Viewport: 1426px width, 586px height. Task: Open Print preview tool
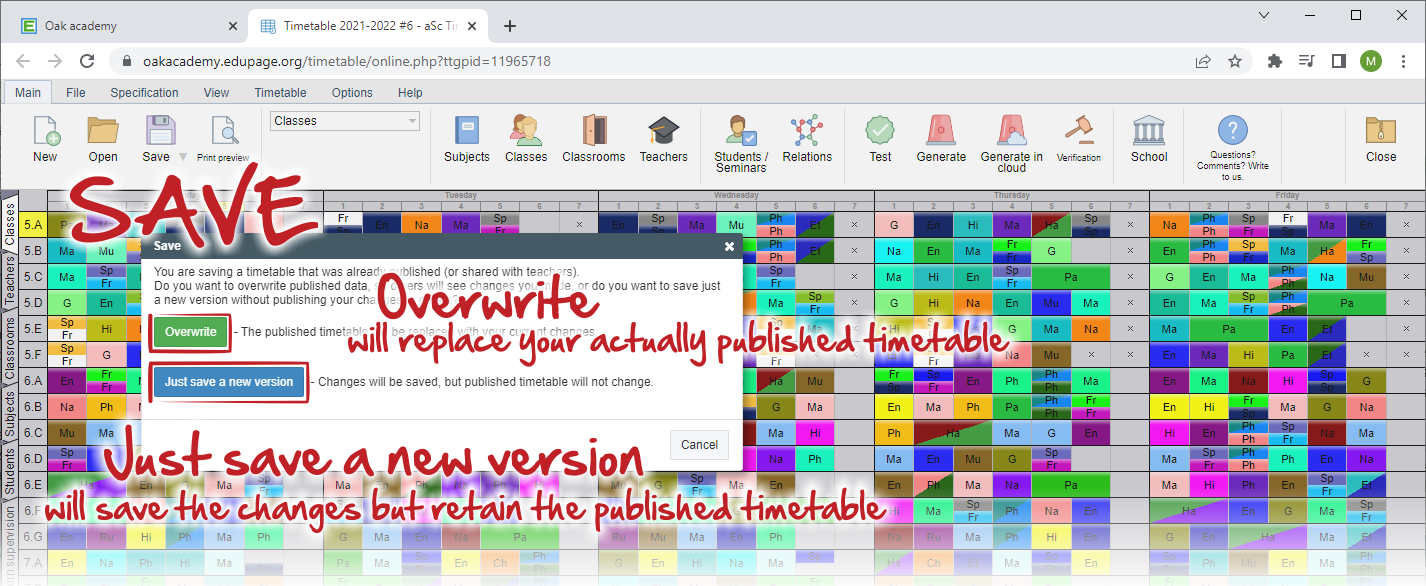pos(223,134)
